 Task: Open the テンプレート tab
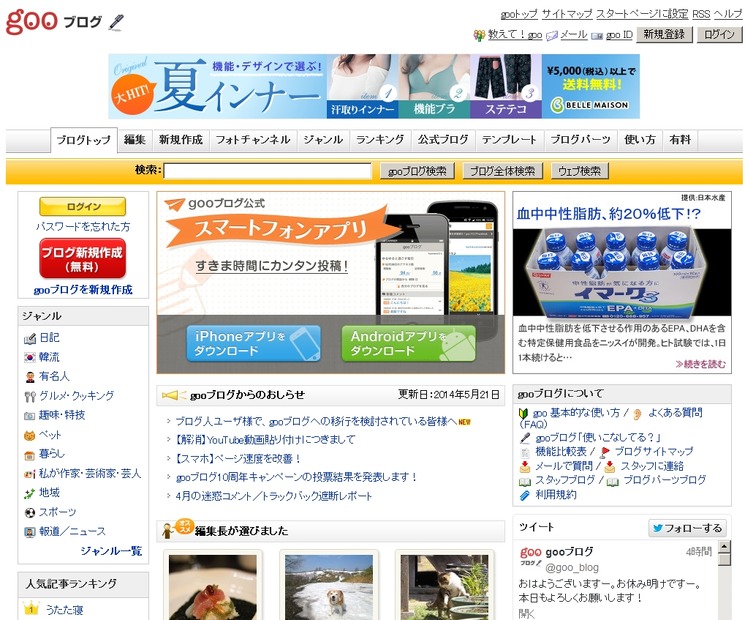(509, 140)
